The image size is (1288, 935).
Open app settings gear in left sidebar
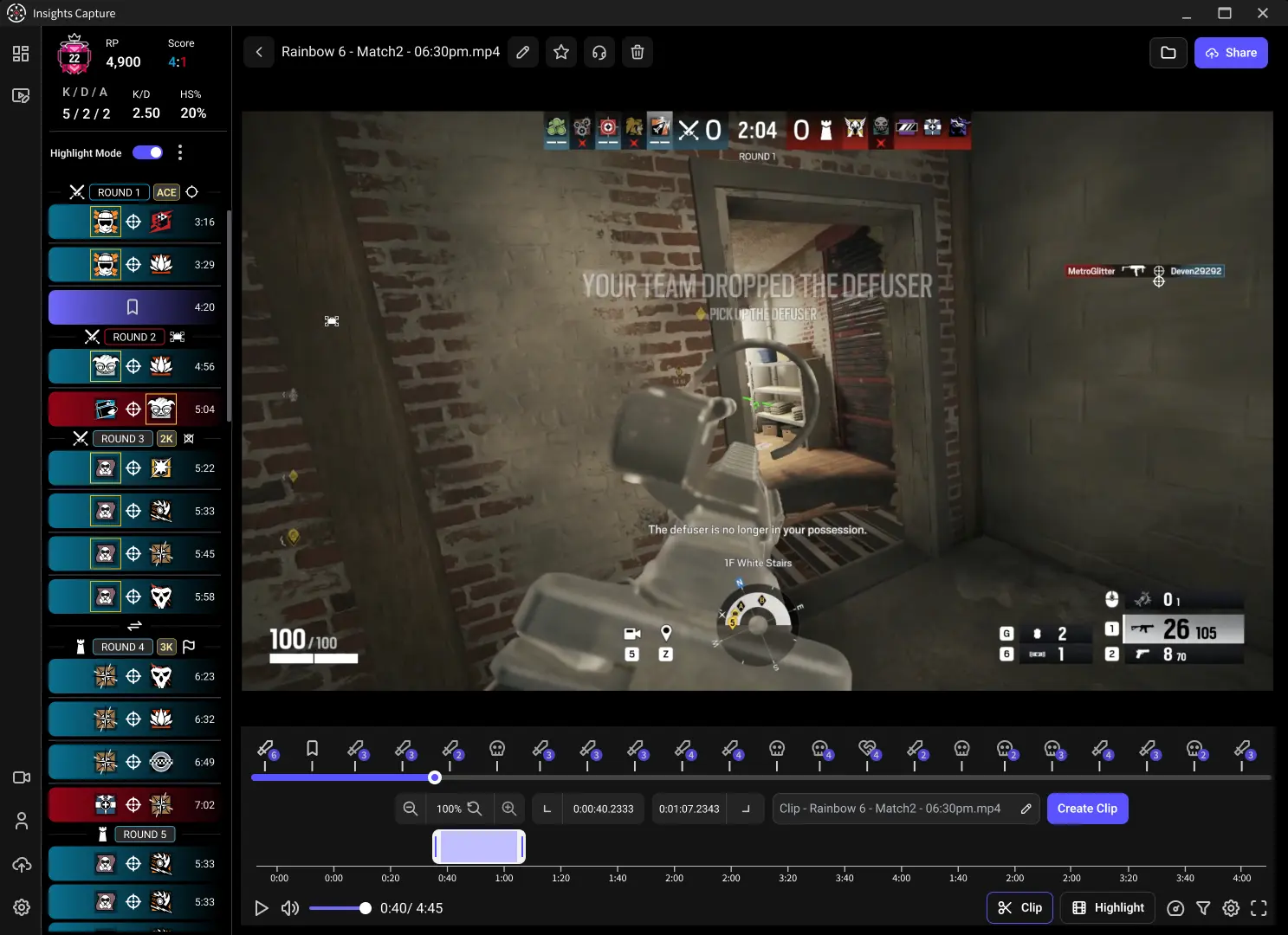[x=22, y=907]
